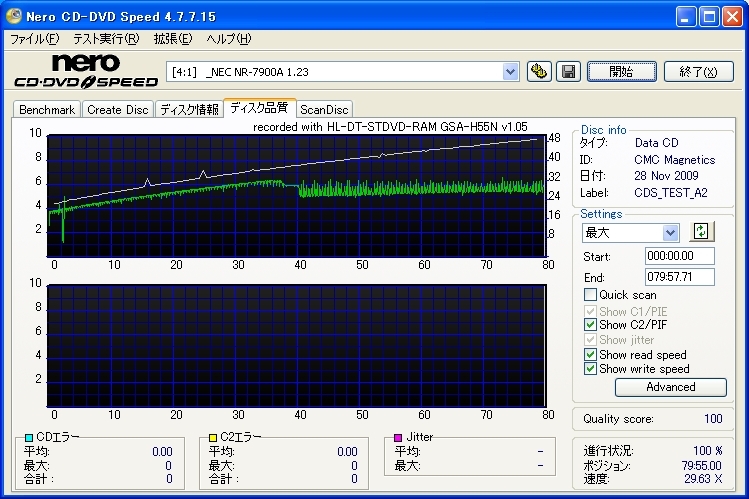
Task: Switch to the Benchmark tab
Action: 47,110
